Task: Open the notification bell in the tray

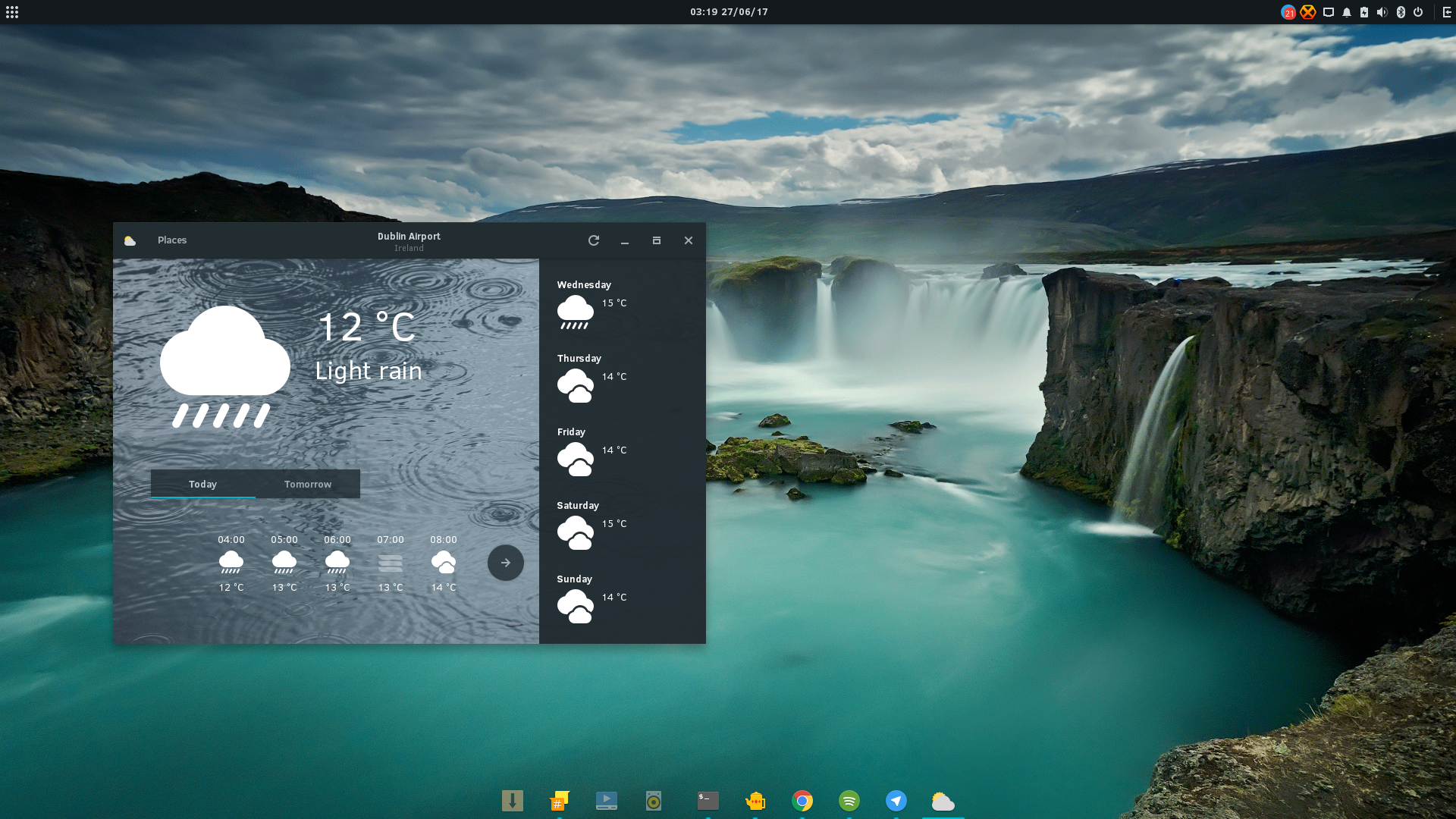Action: click(x=1347, y=12)
